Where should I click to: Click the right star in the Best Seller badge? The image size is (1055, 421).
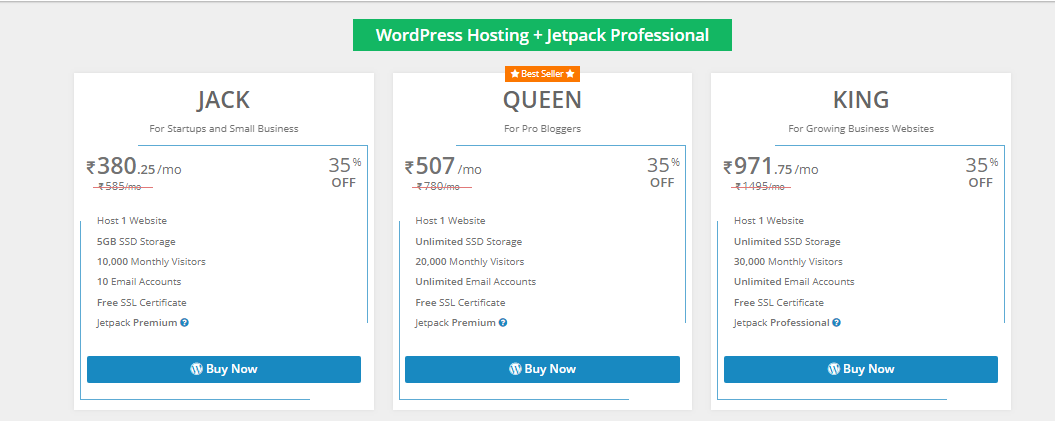click(570, 74)
